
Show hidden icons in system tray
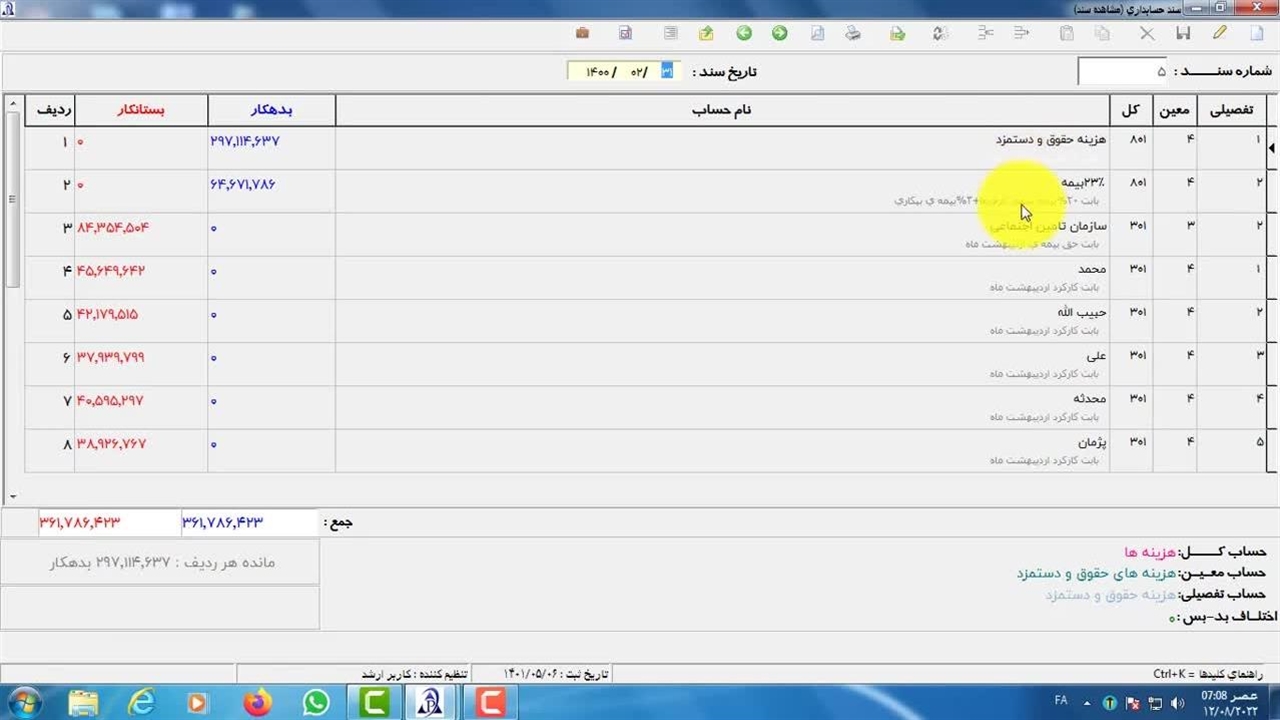(1087, 702)
